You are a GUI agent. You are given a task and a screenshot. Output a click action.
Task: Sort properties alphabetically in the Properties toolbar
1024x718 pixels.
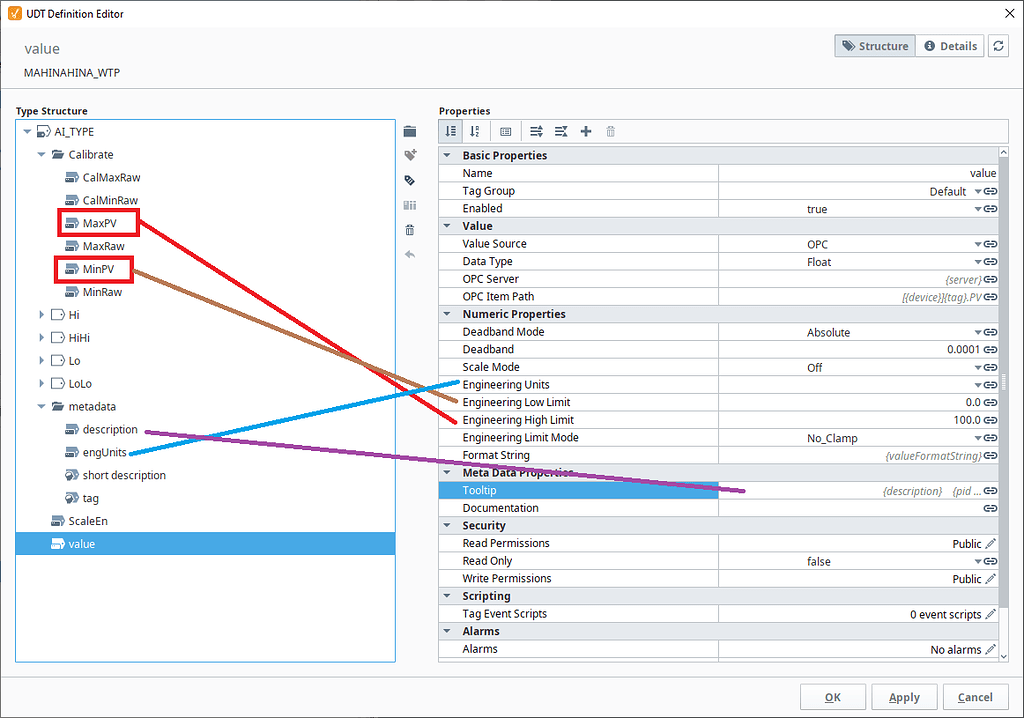click(474, 131)
